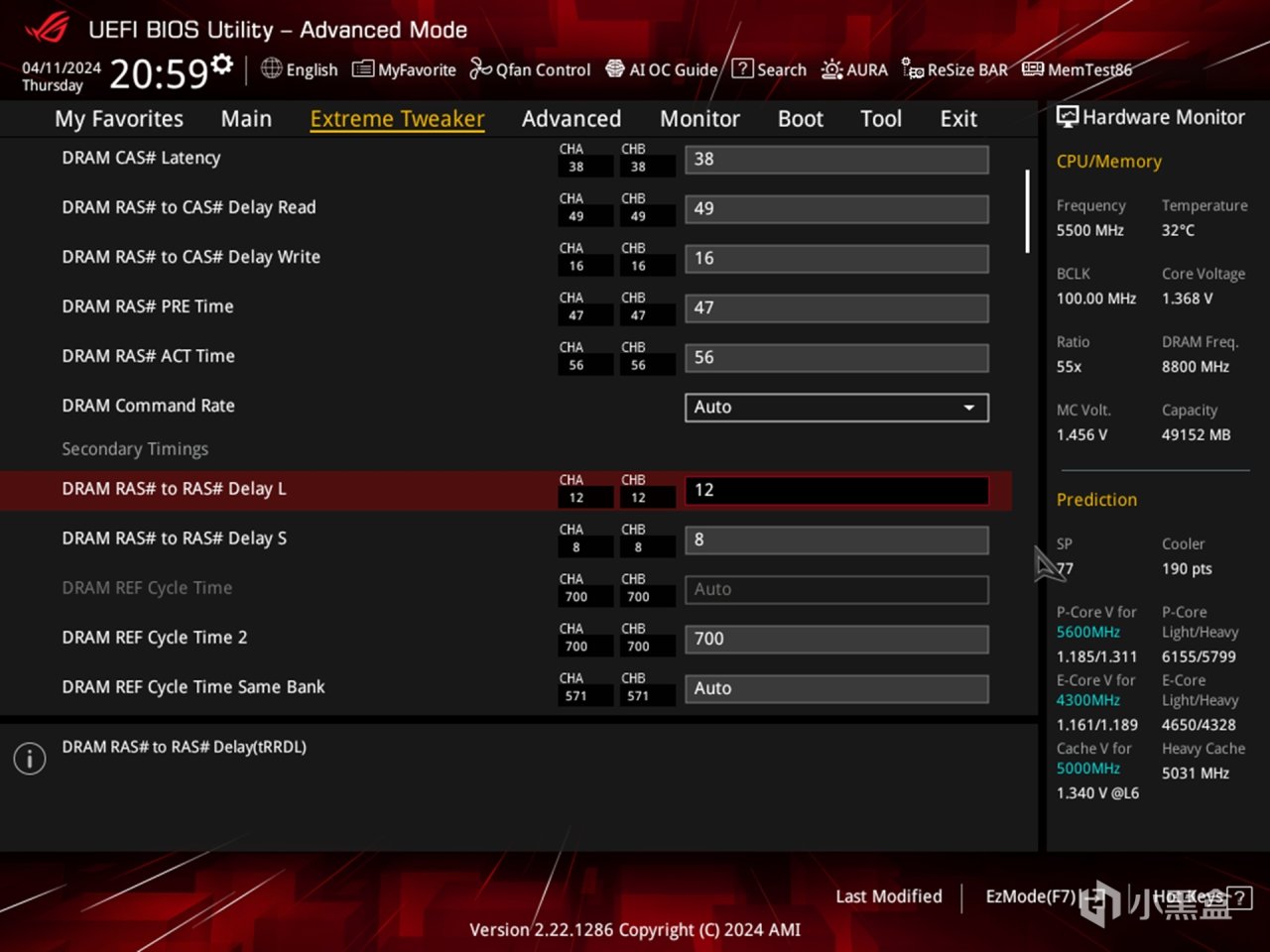Select the 'DRAM CAS# Latency' label
The image size is (1270, 952).
coord(141,158)
